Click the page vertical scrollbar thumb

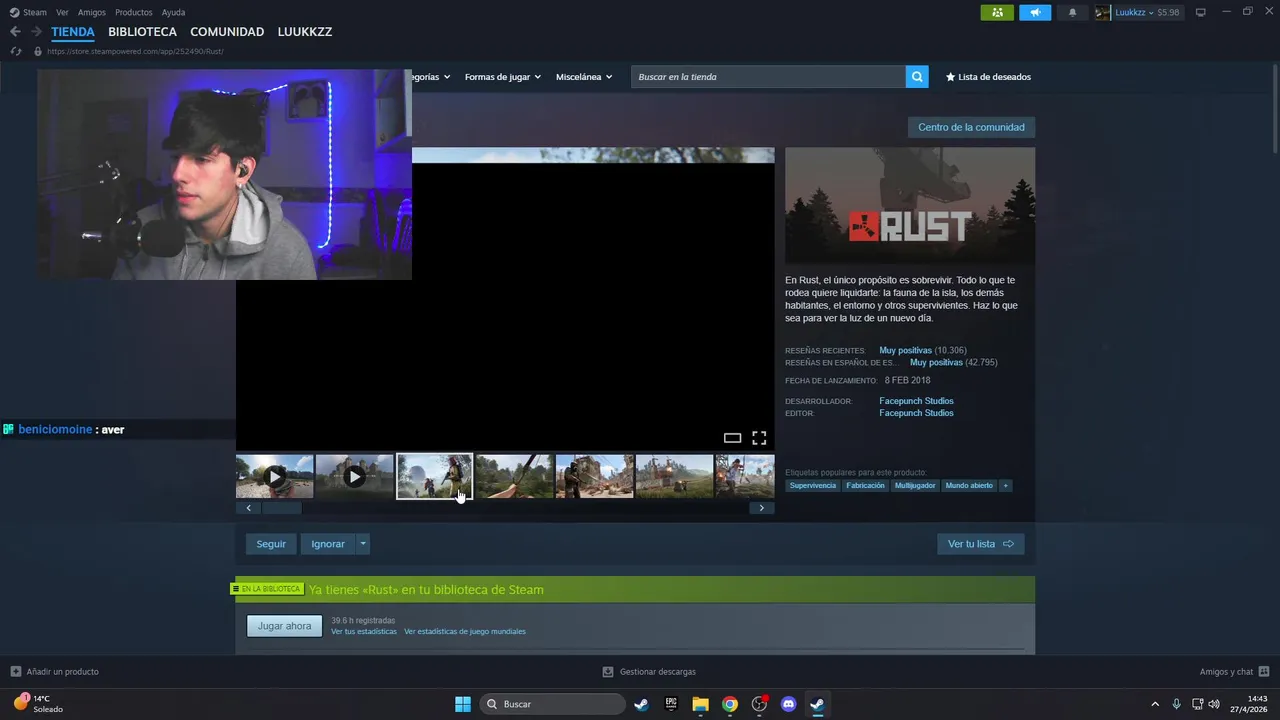[1275, 107]
